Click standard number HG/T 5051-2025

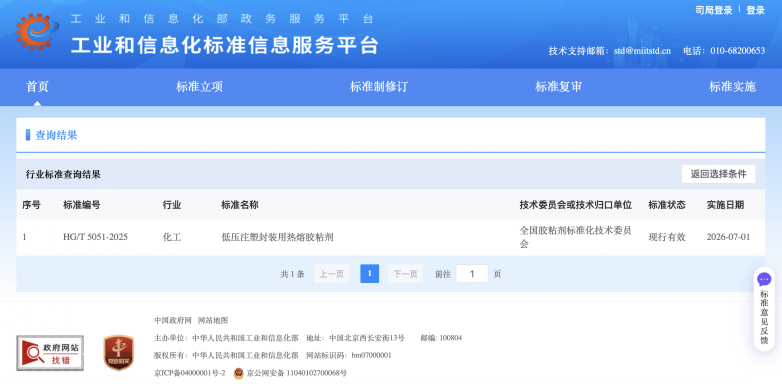point(95,237)
